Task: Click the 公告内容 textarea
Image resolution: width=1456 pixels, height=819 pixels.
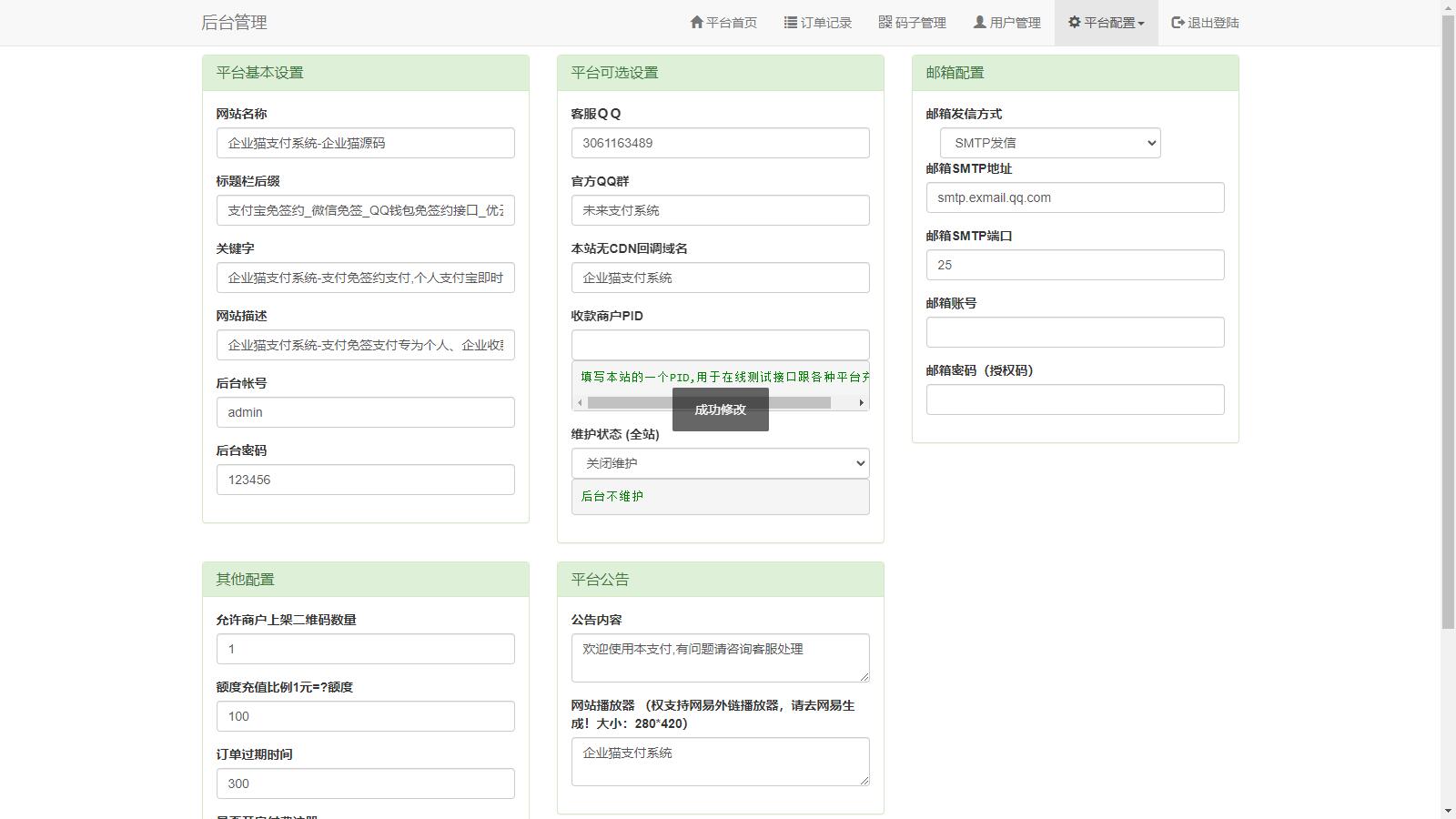Action: click(x=720, y=657)
